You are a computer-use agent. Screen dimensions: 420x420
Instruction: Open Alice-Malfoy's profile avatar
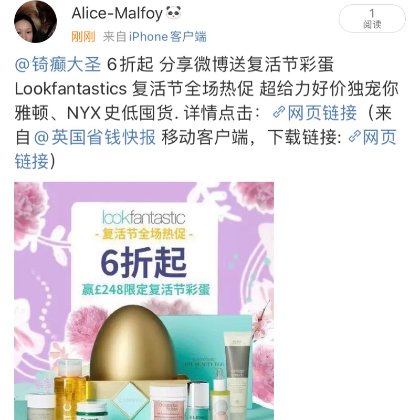pyautogui.click(x=35, y=22)
